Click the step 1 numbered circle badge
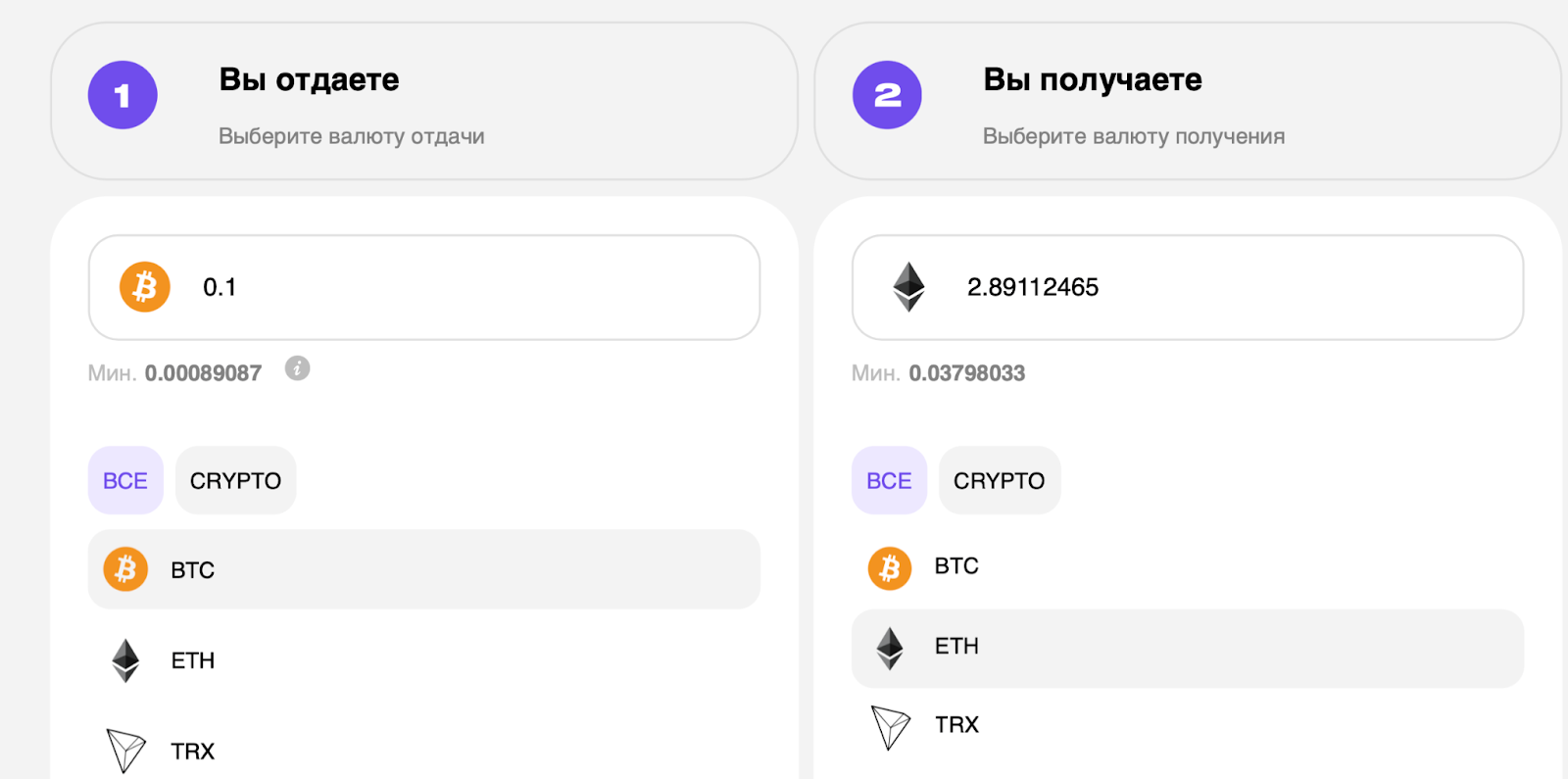Screen dimensions: 1568x779 [122, 95]
